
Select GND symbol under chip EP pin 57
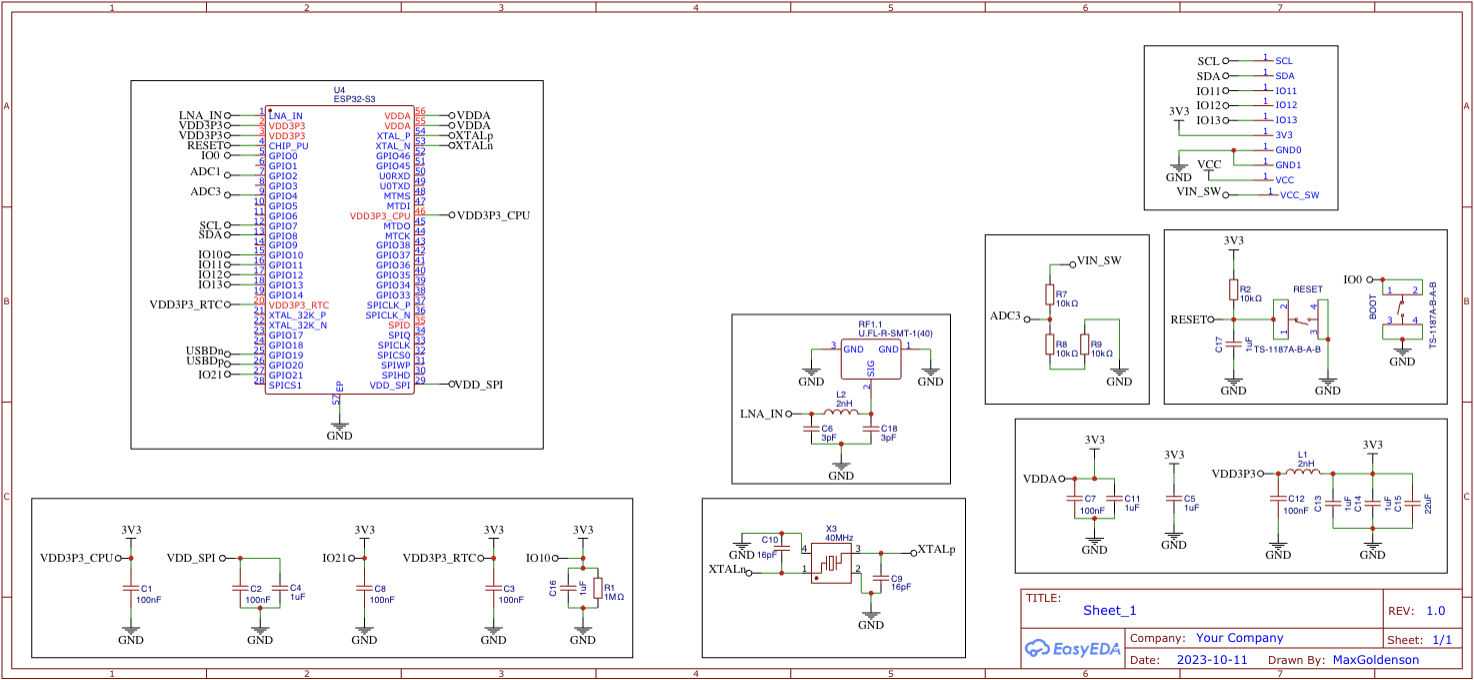click(x=339, y=429)
